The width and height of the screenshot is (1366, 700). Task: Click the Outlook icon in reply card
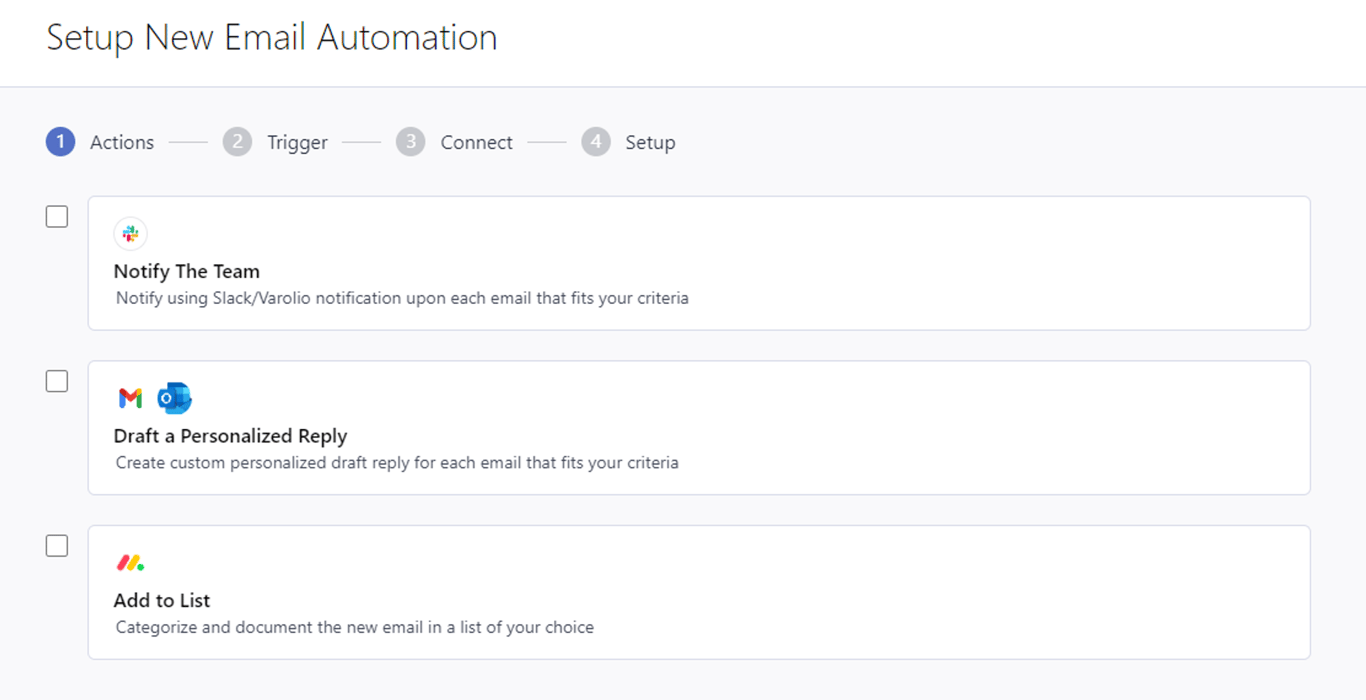point(174,398)
